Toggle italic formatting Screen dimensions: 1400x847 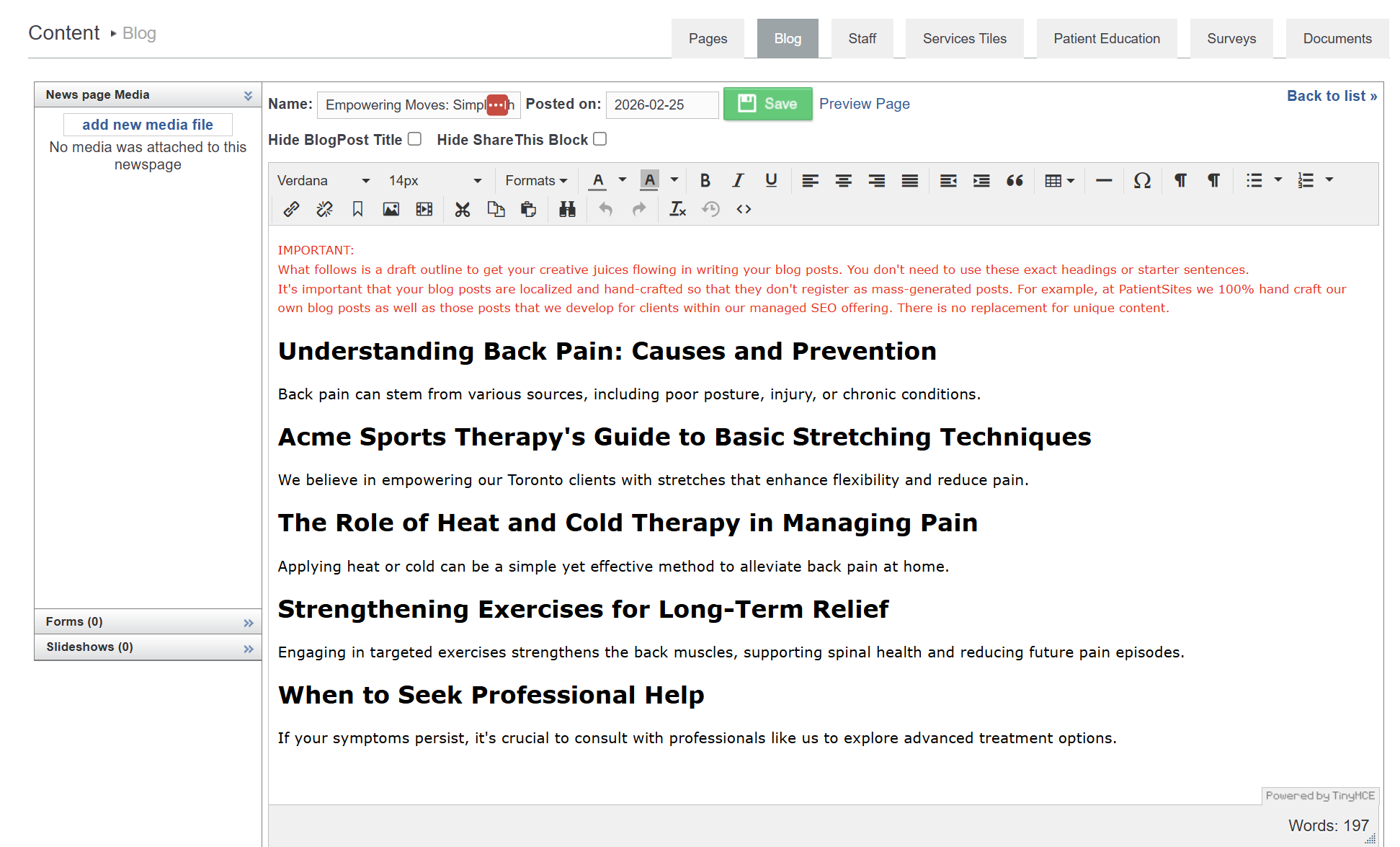point(738,180)
